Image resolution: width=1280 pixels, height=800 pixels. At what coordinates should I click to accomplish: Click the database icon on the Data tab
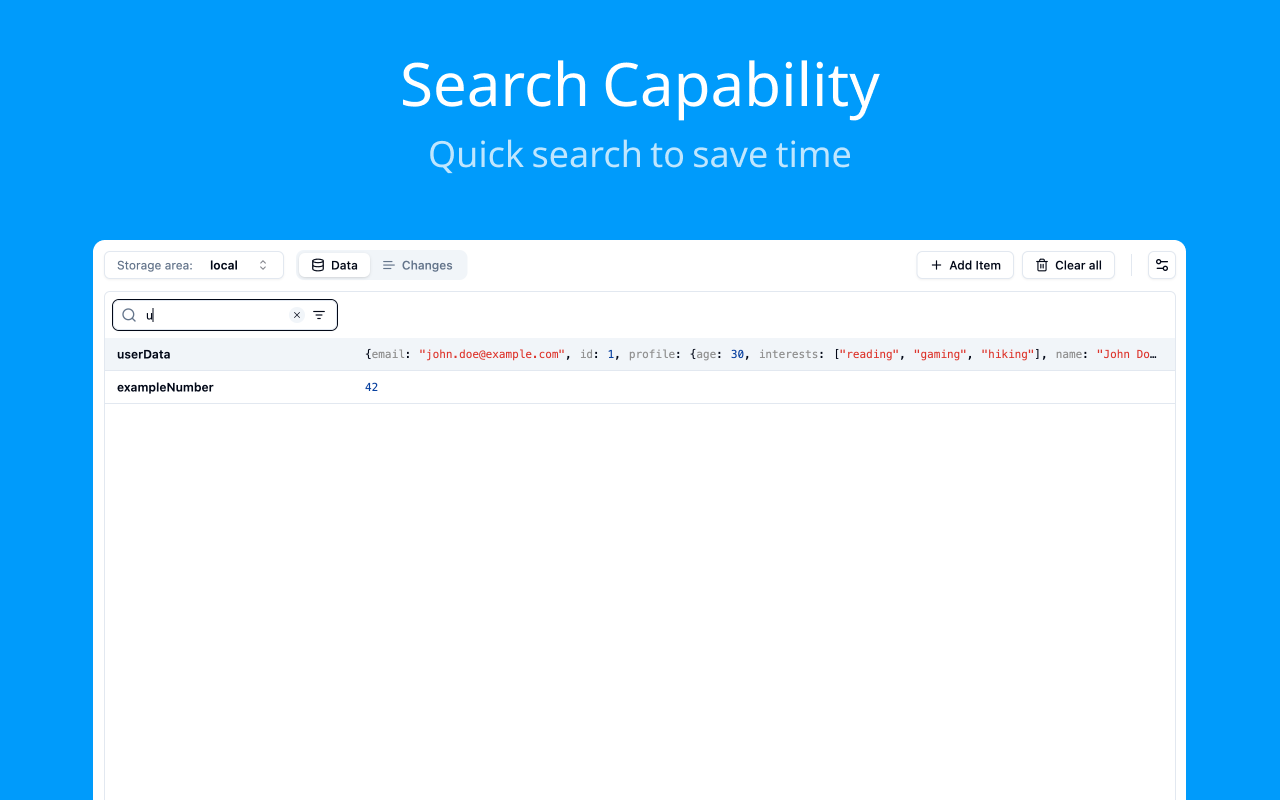[x=318, y=265]
